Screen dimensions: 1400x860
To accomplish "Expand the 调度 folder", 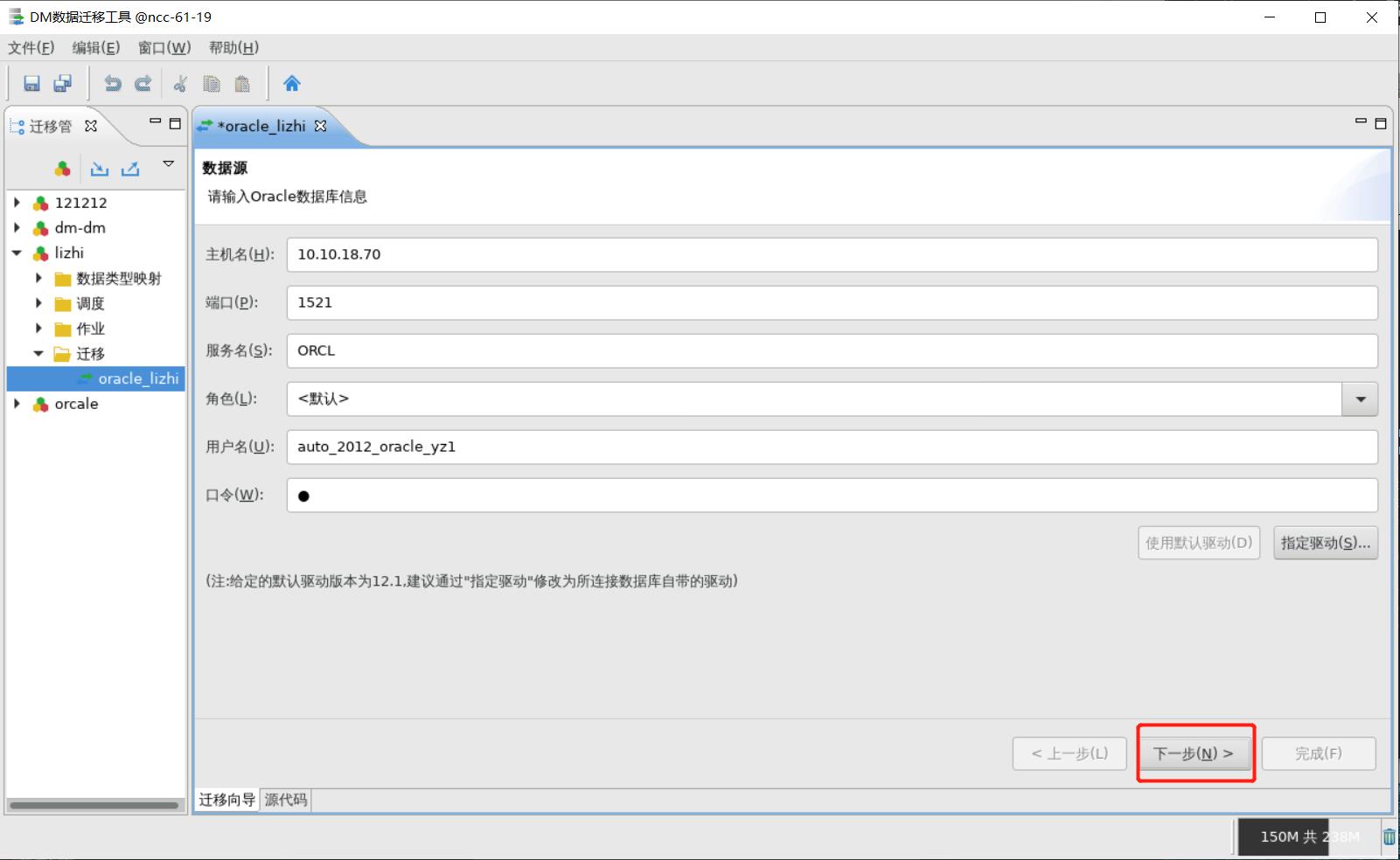I will [x=38, y=304].
